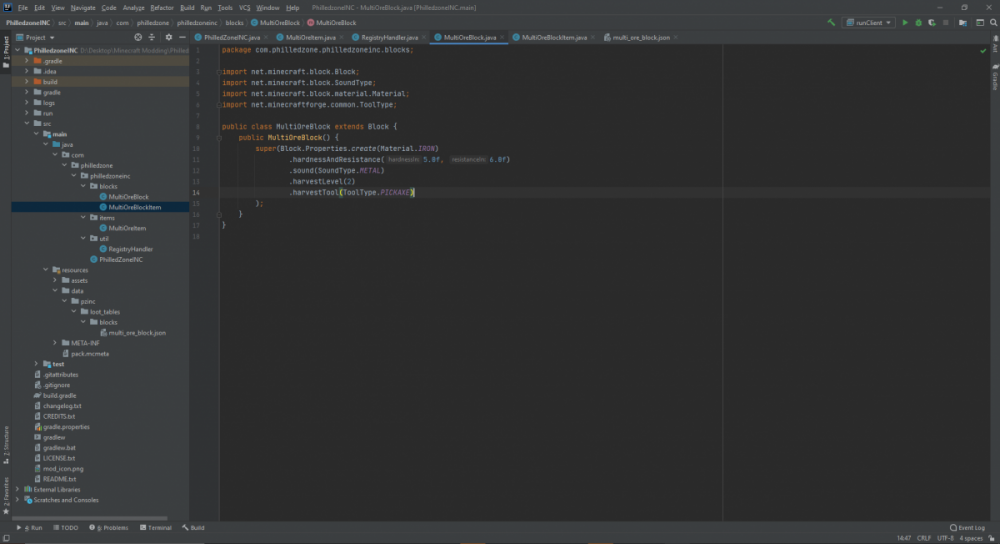Switch to MultiOreBlockItem.java tab
1000x544 pixels.
pyautogui.click(x=554, y=38)
